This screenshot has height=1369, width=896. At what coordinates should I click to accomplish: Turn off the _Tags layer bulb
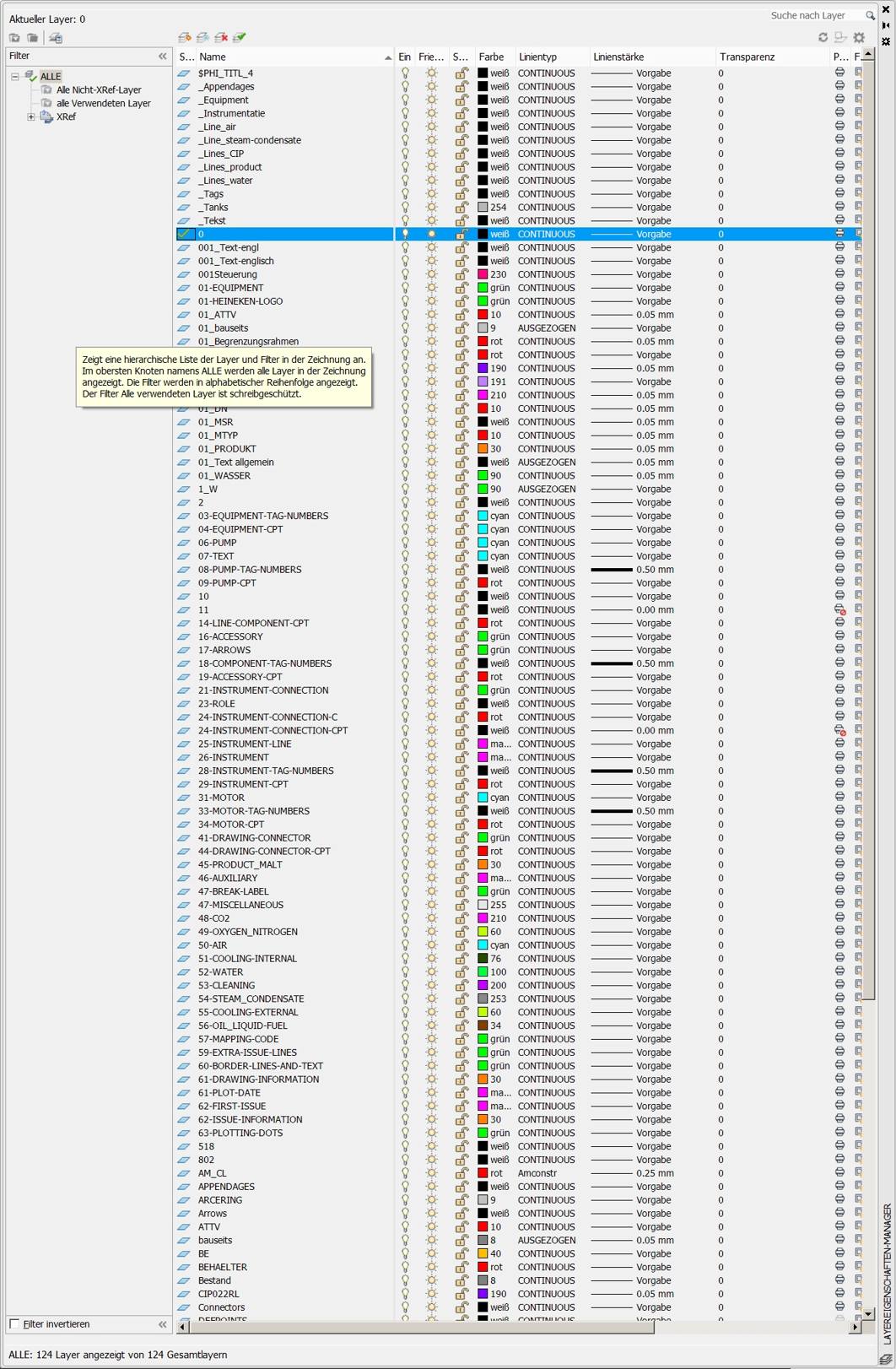(405, 193)
